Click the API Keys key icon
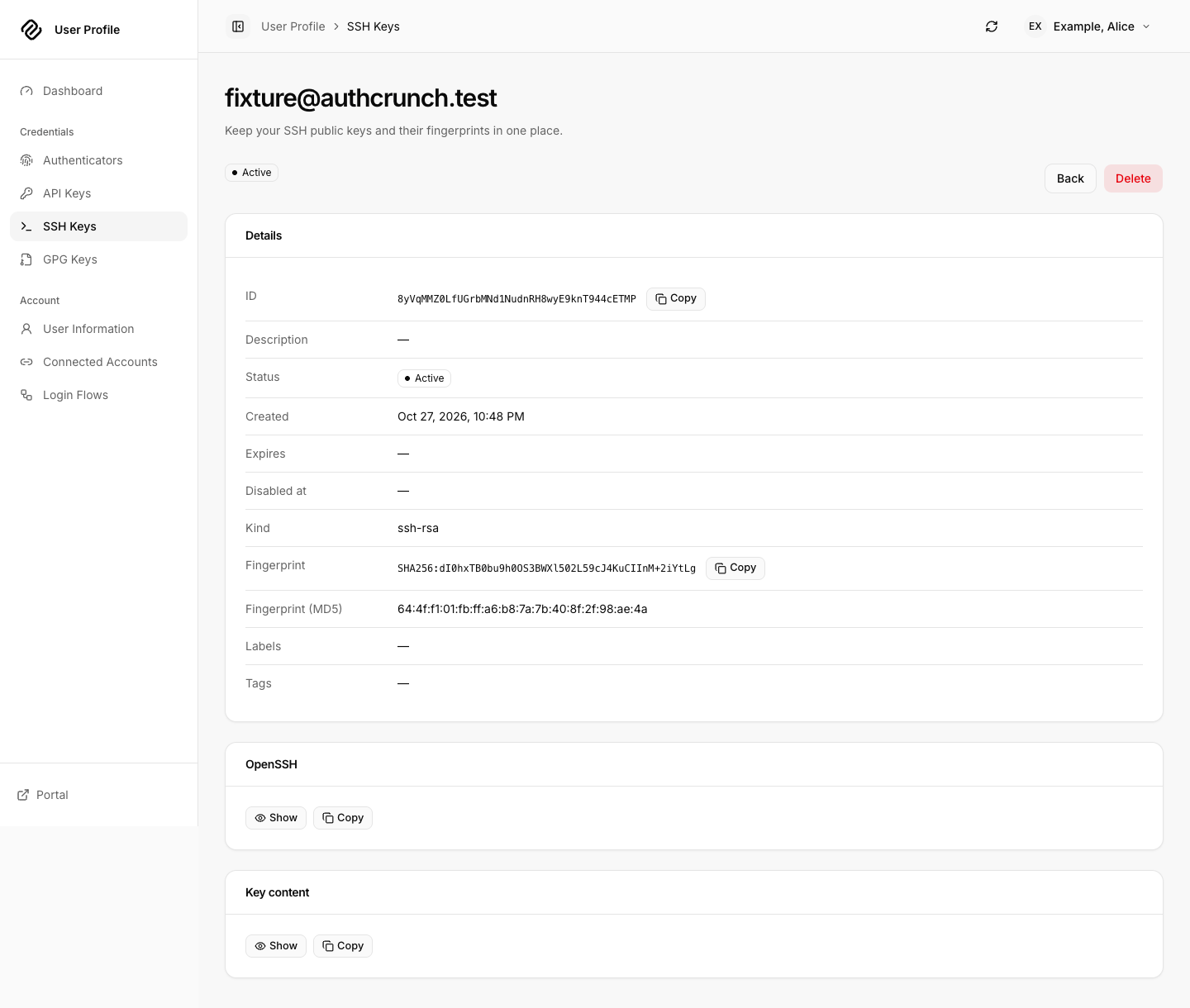This screenshot has width=1190, height=1008. 26,193
